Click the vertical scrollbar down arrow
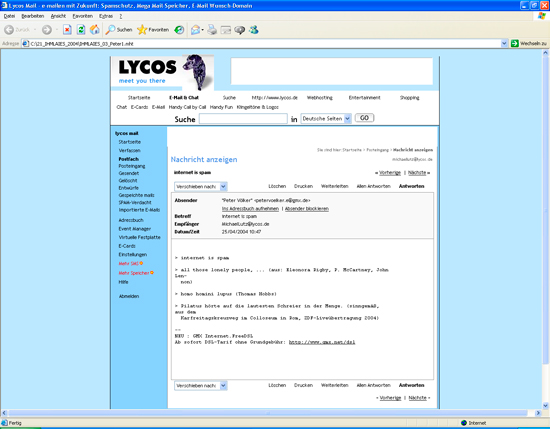The height and width of the screenshot is (429, 550). pos(545,405)
